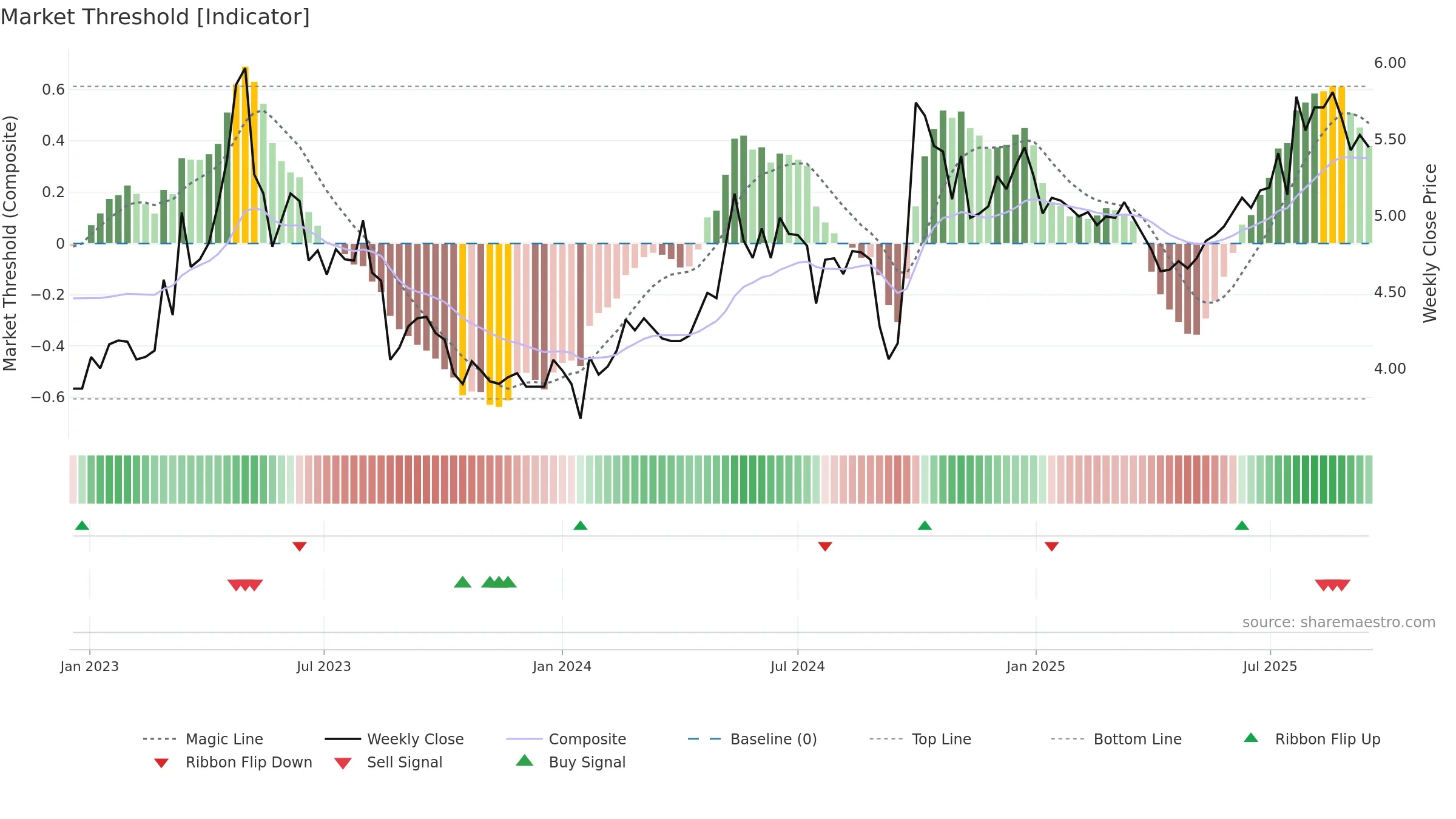This screenshot has width=1456, height=819.
Task: Click the Market Threshold (Composite) axis title
Action: (10, 243)
